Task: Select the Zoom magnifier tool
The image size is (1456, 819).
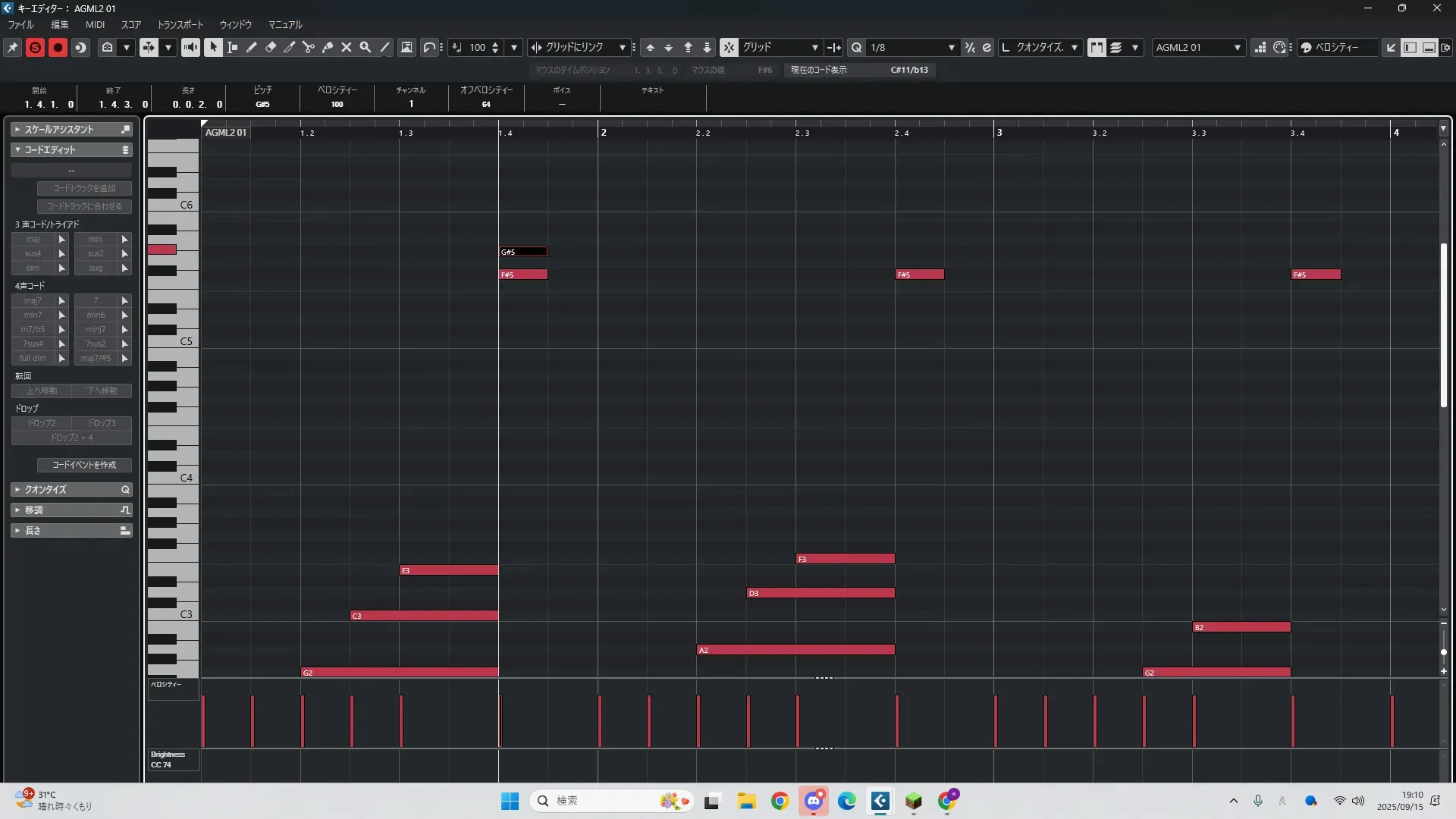Action: [366, 47]
